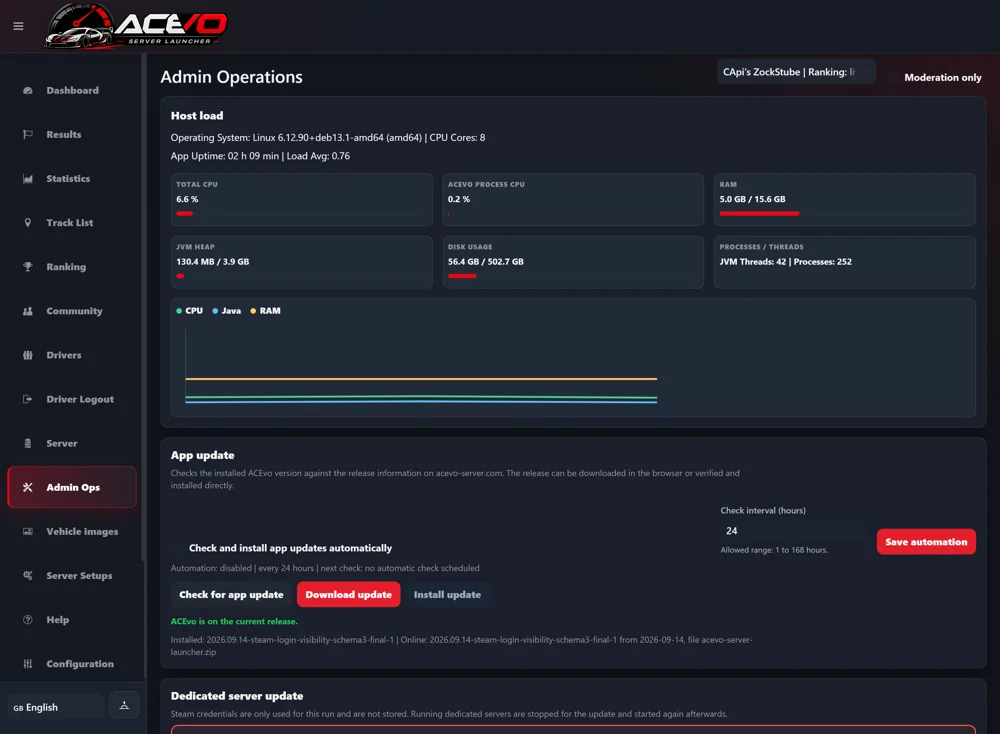
Task: Toggle the CPU legend series
Action: pos(189,311)
